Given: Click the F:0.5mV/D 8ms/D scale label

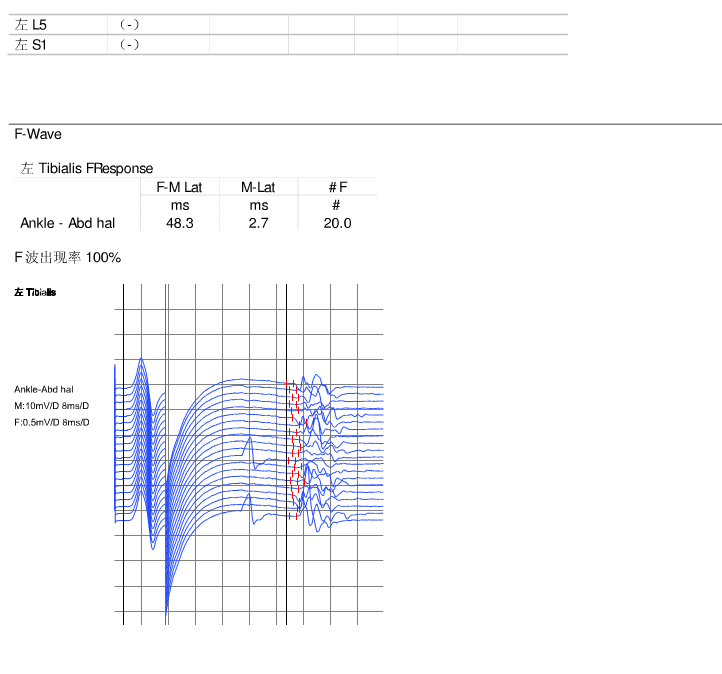Looking at the screenshot, I should 51,422.
